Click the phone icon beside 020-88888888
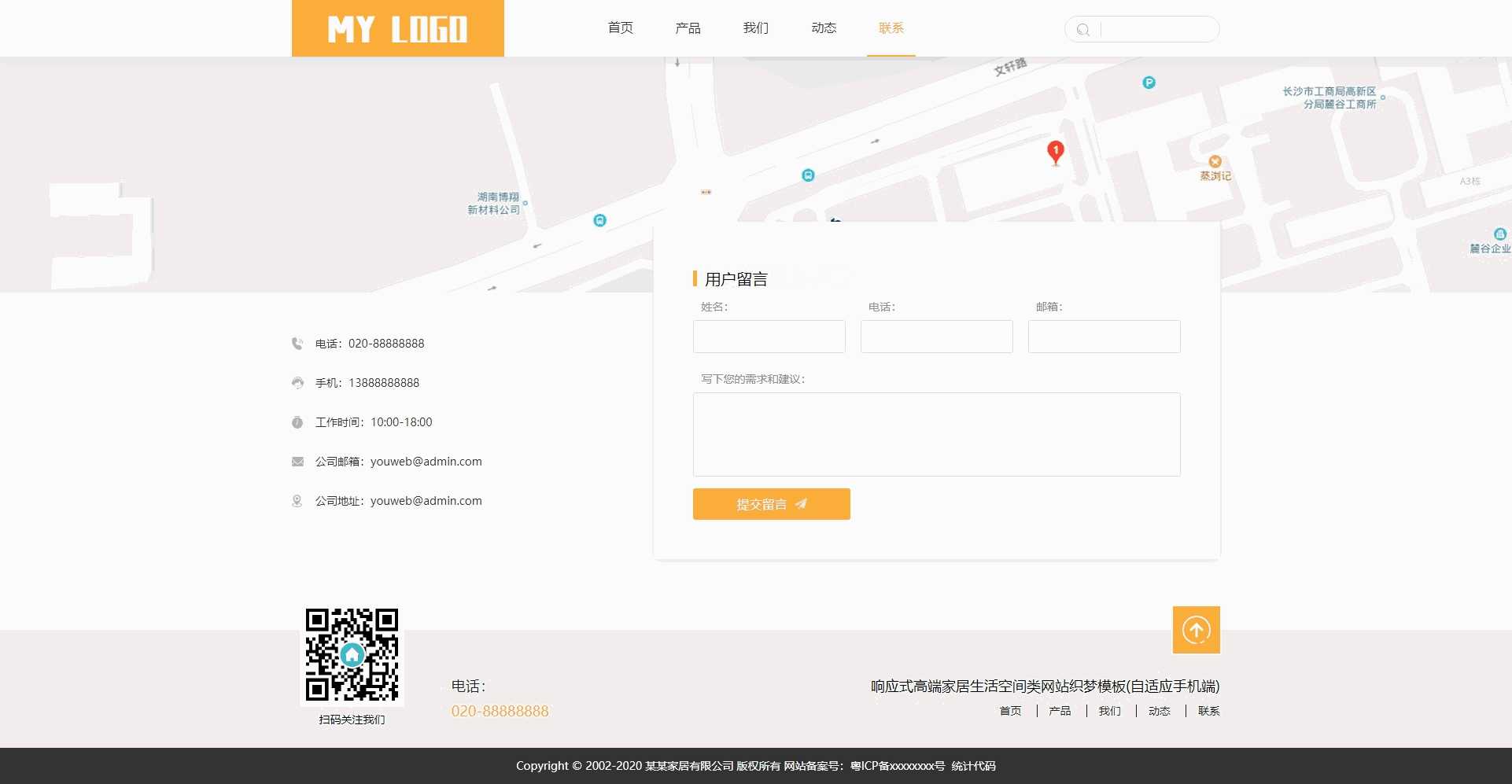This screenshot has height=784, width=1512. coord(297,343)
